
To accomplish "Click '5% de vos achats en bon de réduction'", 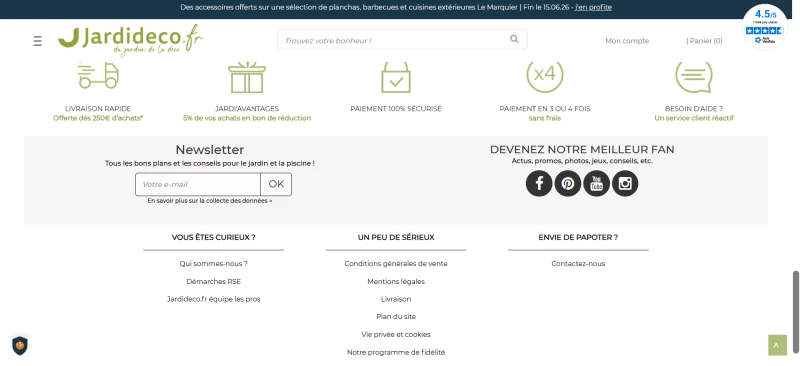I will [247, 118].
